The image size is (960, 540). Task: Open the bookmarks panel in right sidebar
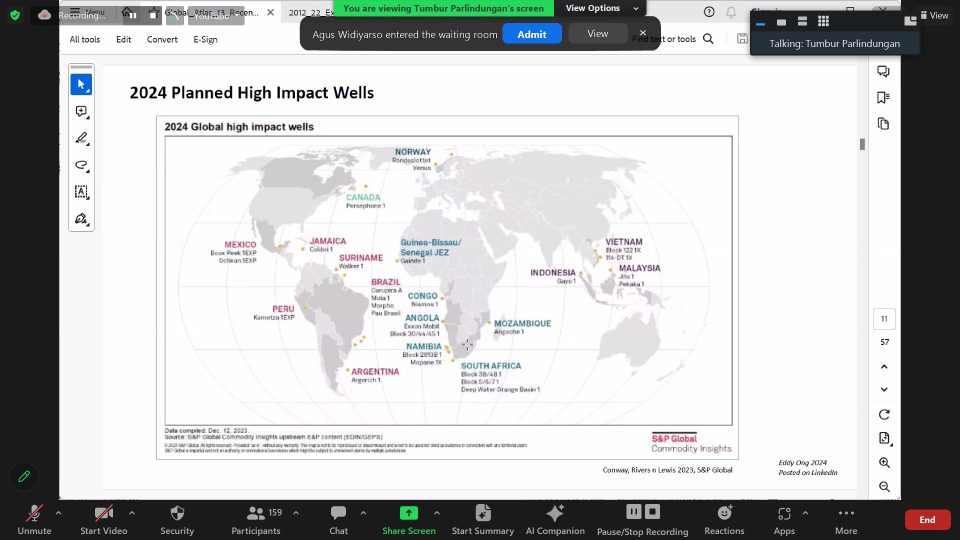coord(883,97)
